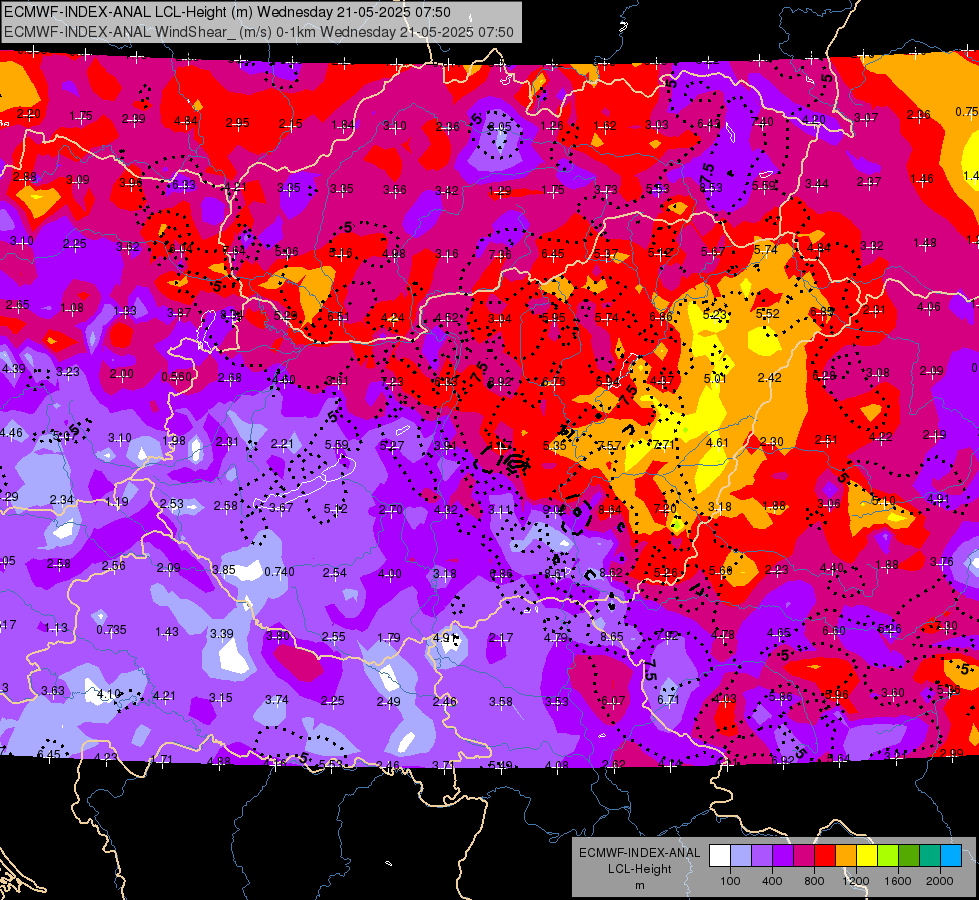Click the legend tick label 2000
The image size is (979, 900).
tap(940, 881)
